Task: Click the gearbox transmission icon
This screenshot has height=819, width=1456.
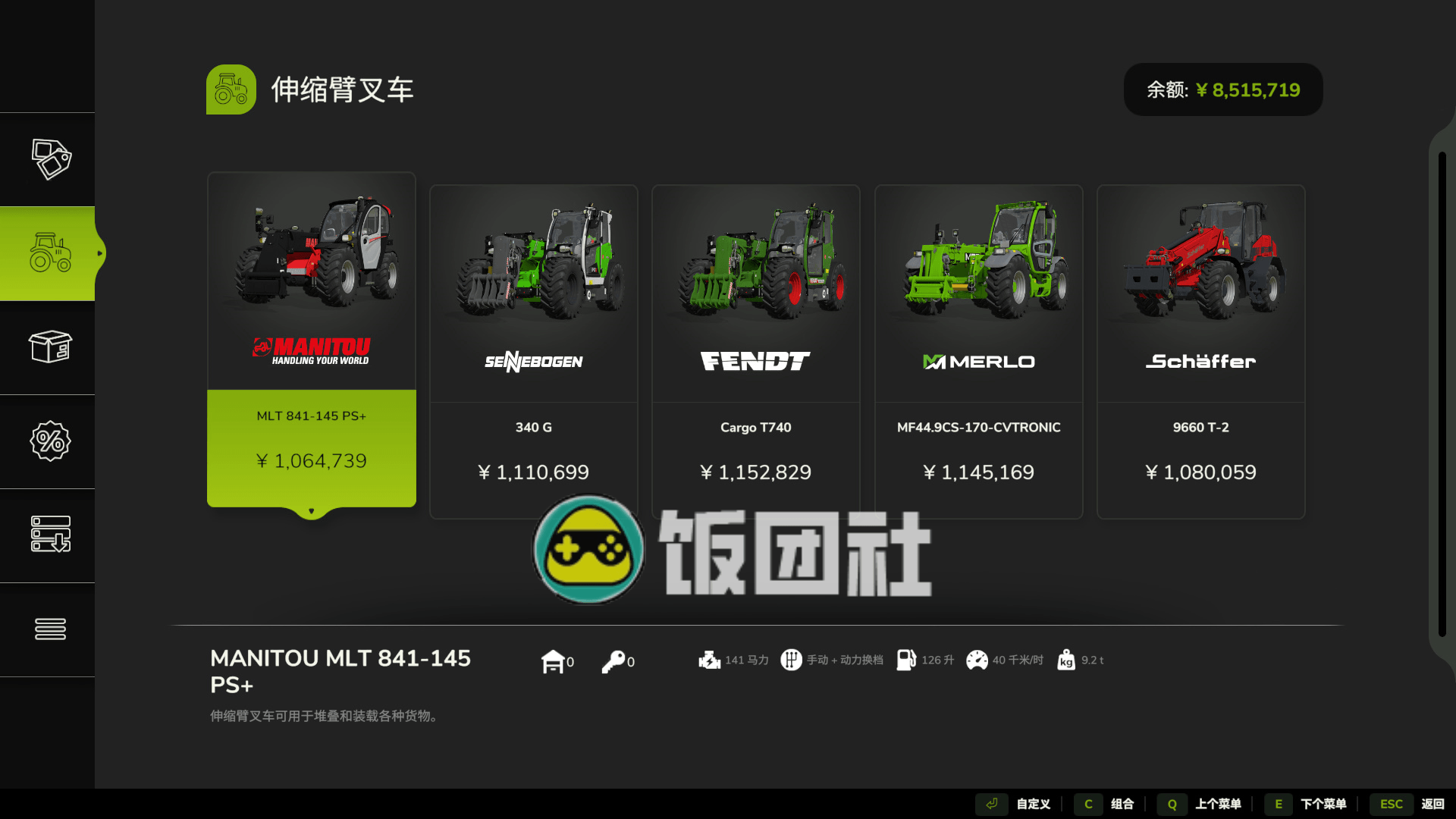Action: pyautogui.click(x=791, y=660)
